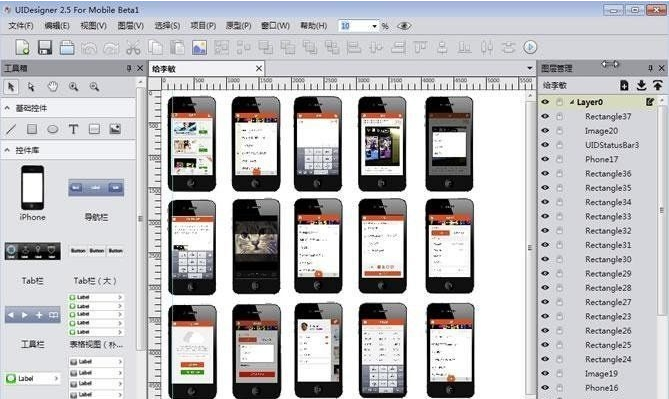Open the 文件(F) menu
The height and width of the screenshot is (399, 669).
21,26
